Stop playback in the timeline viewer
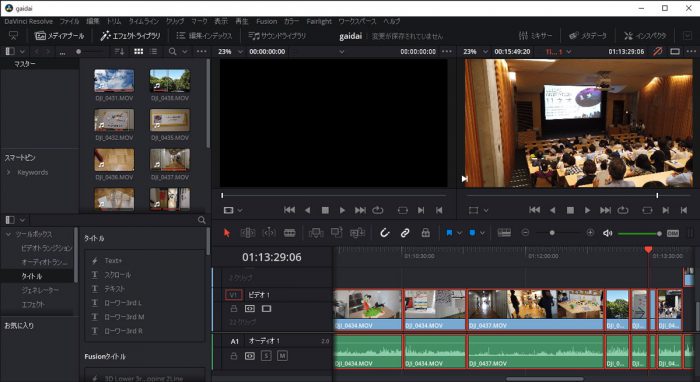 coord(570,210)
